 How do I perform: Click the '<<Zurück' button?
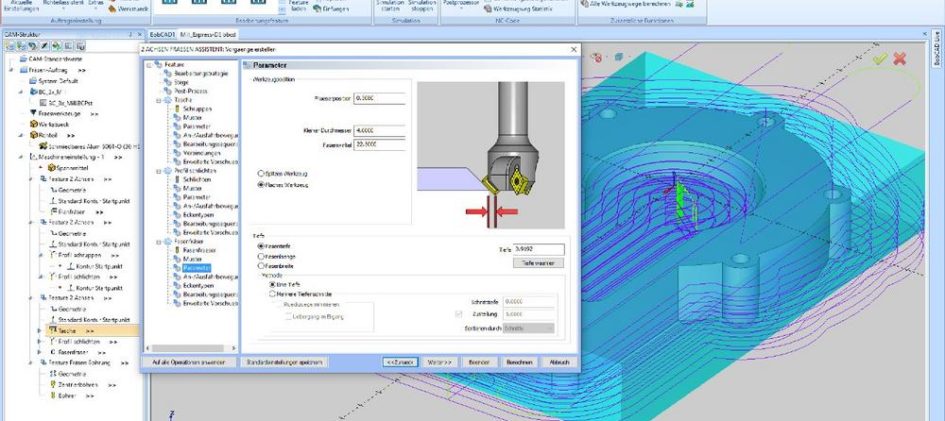point(400,361)
